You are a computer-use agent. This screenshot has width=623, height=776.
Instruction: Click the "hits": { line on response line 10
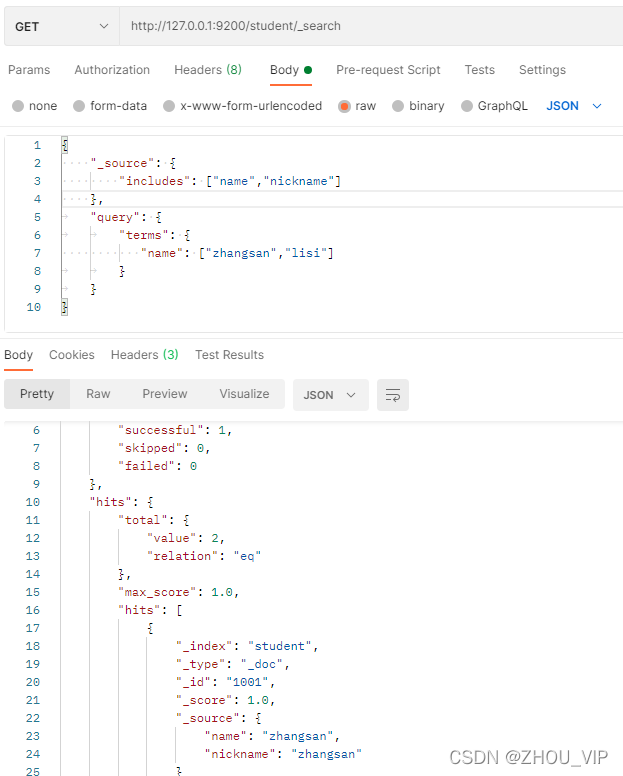[121, 502]
